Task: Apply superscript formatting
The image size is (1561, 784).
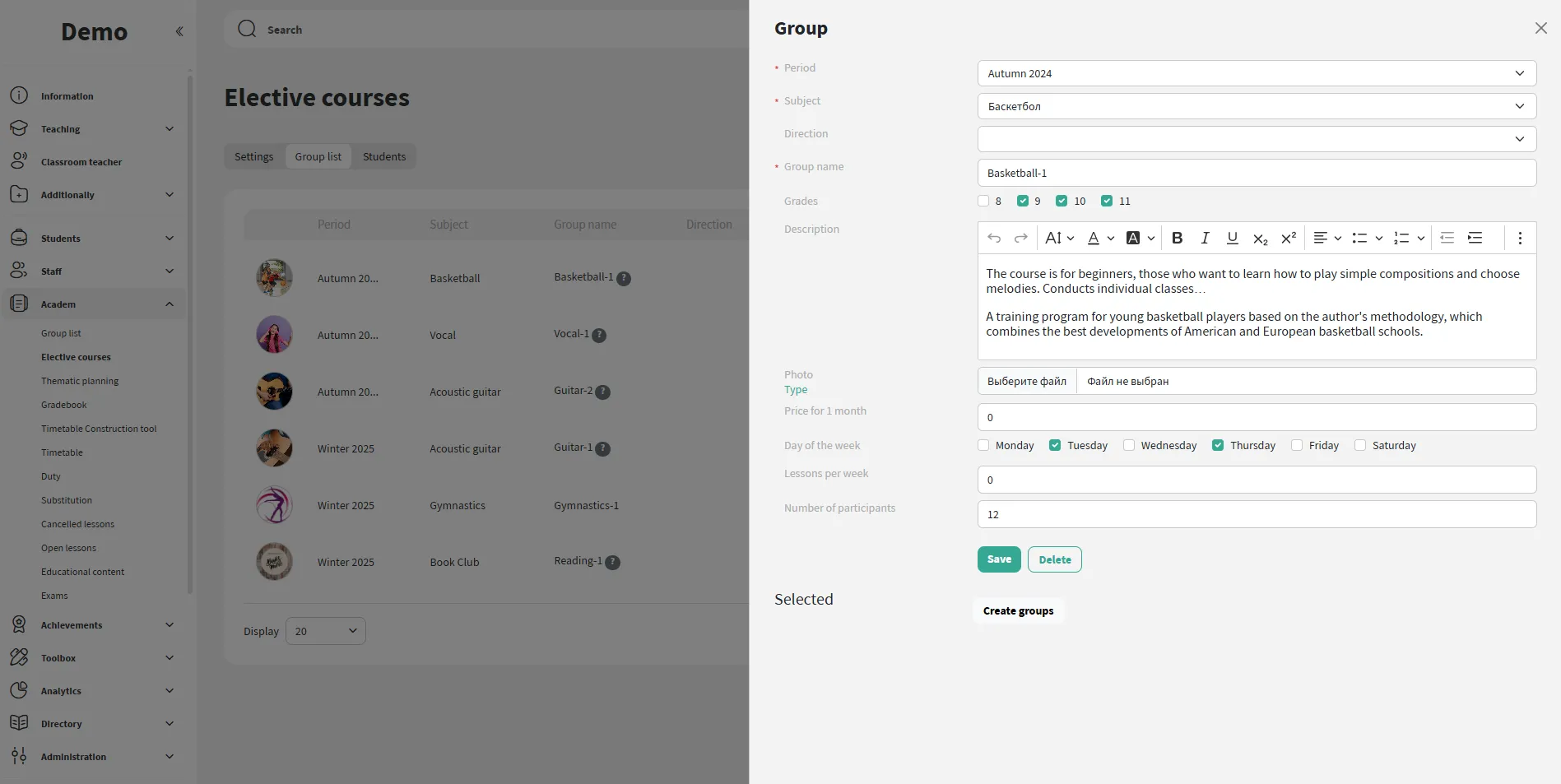Action: [x=1289, y=238]
